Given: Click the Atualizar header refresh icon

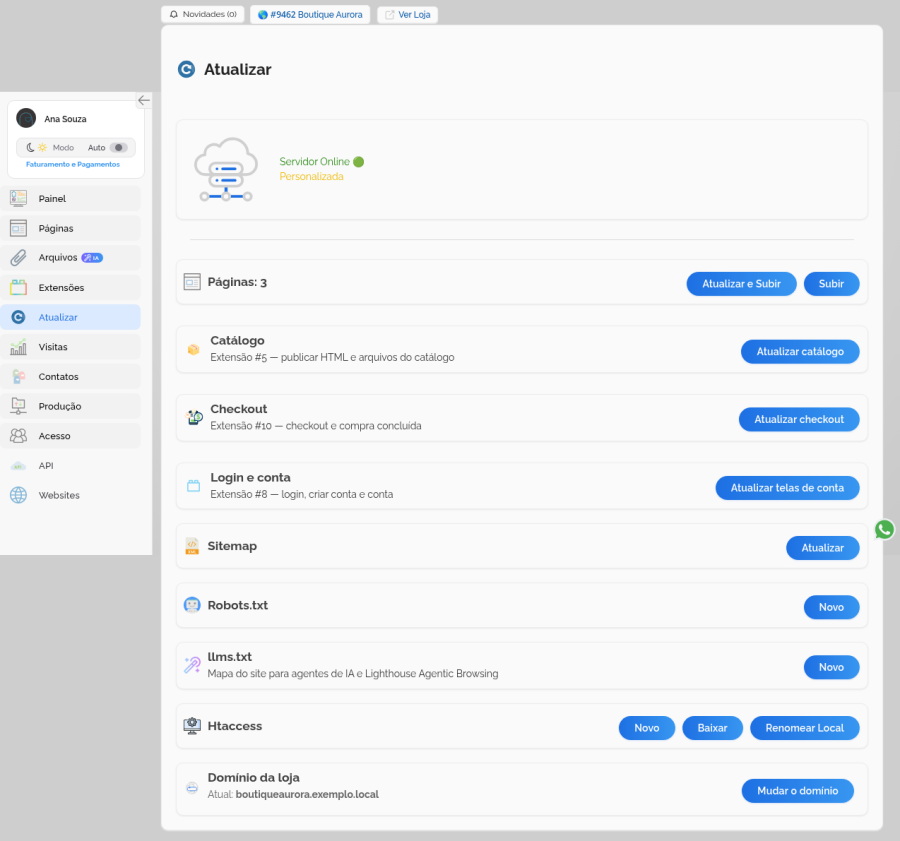Looking at the screenshot, I should pyautogui.click(x=186, y=69).
